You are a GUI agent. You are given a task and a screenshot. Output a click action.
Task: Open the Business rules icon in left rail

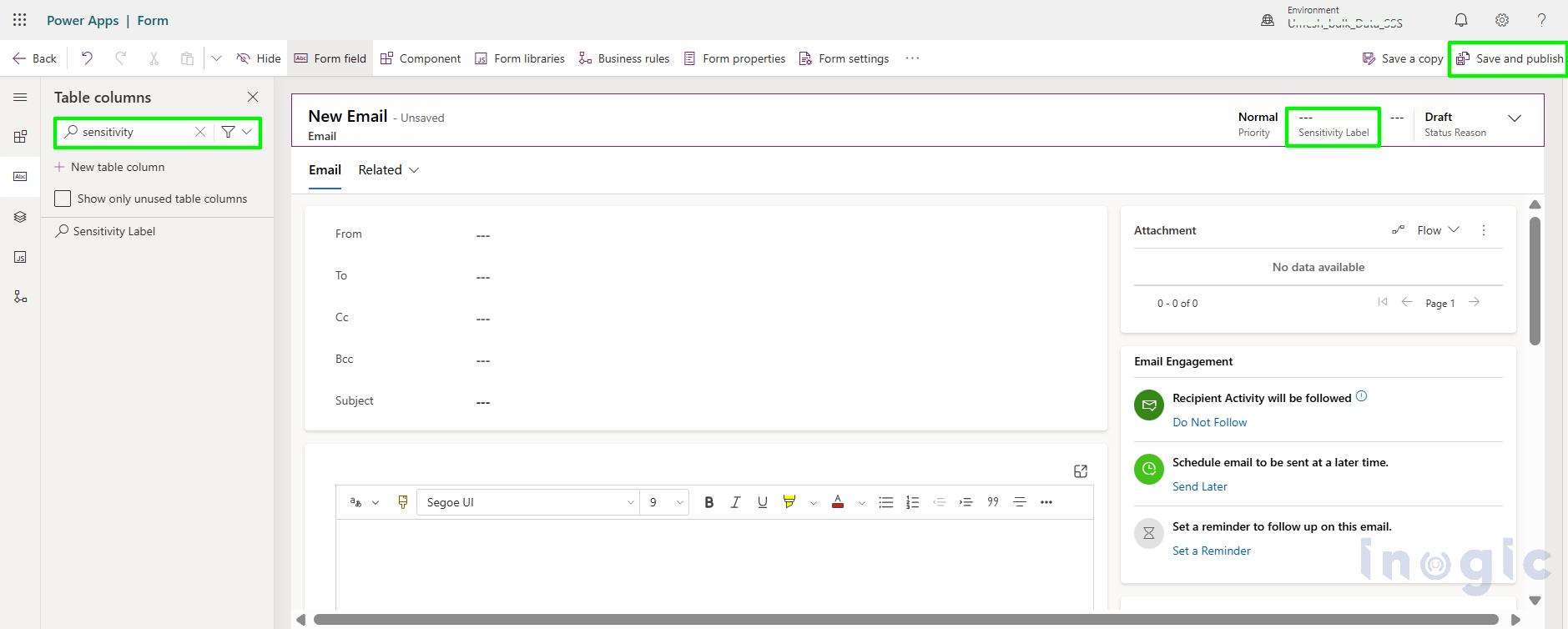click(20, 297)
